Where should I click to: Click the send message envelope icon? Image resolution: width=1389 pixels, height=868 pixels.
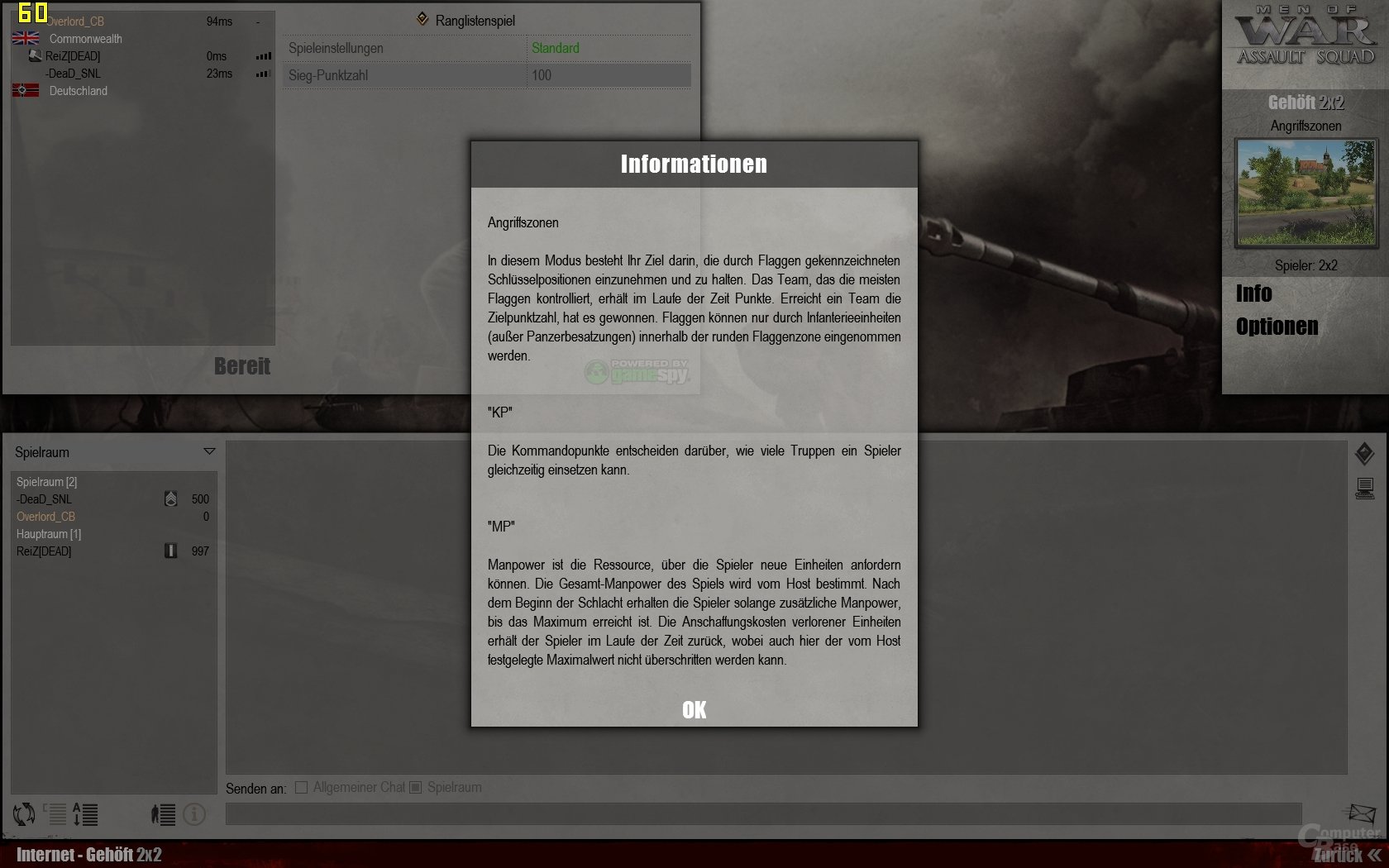point(1361,813)
